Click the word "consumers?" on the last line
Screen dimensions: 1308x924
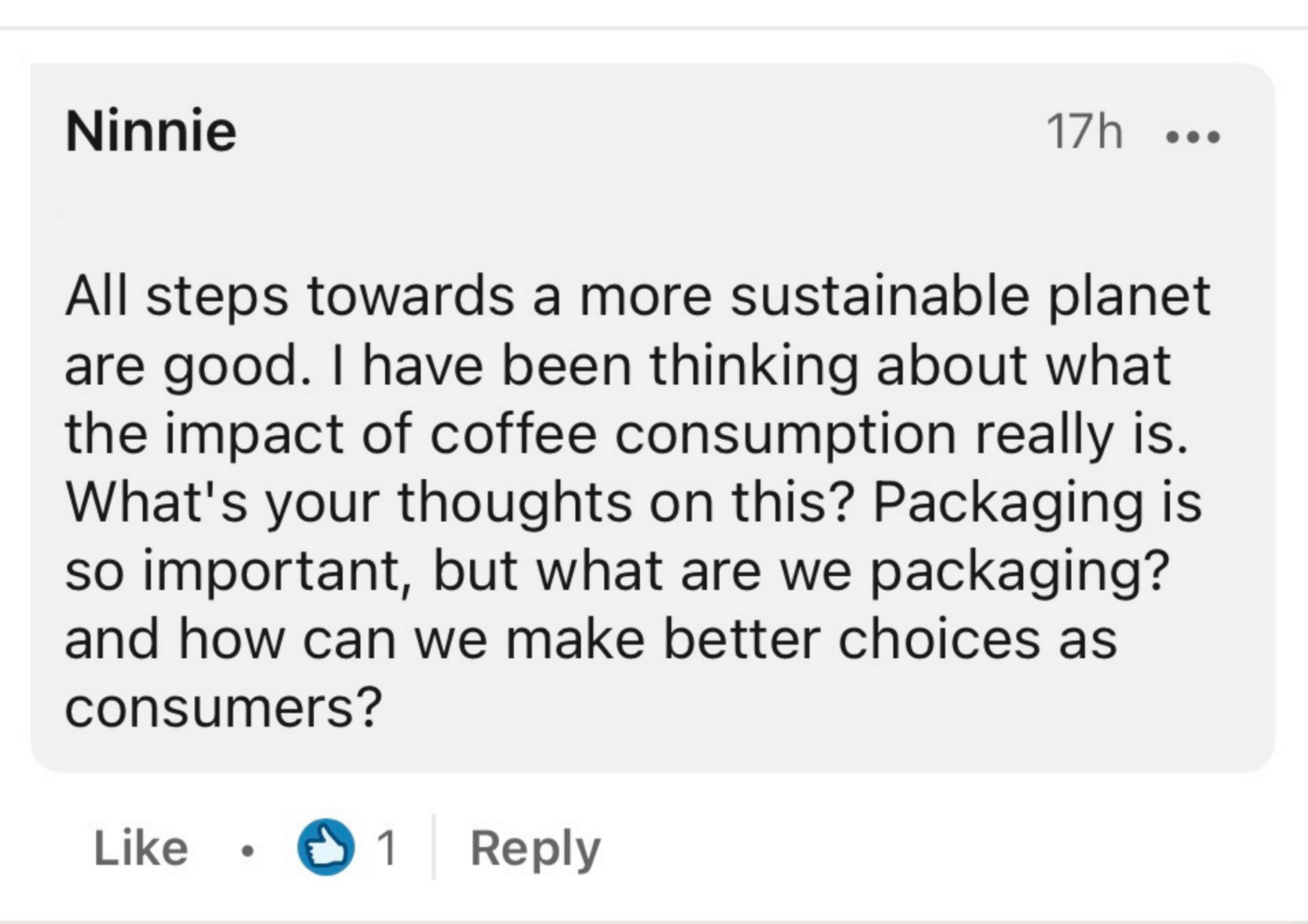click(224, 708)
